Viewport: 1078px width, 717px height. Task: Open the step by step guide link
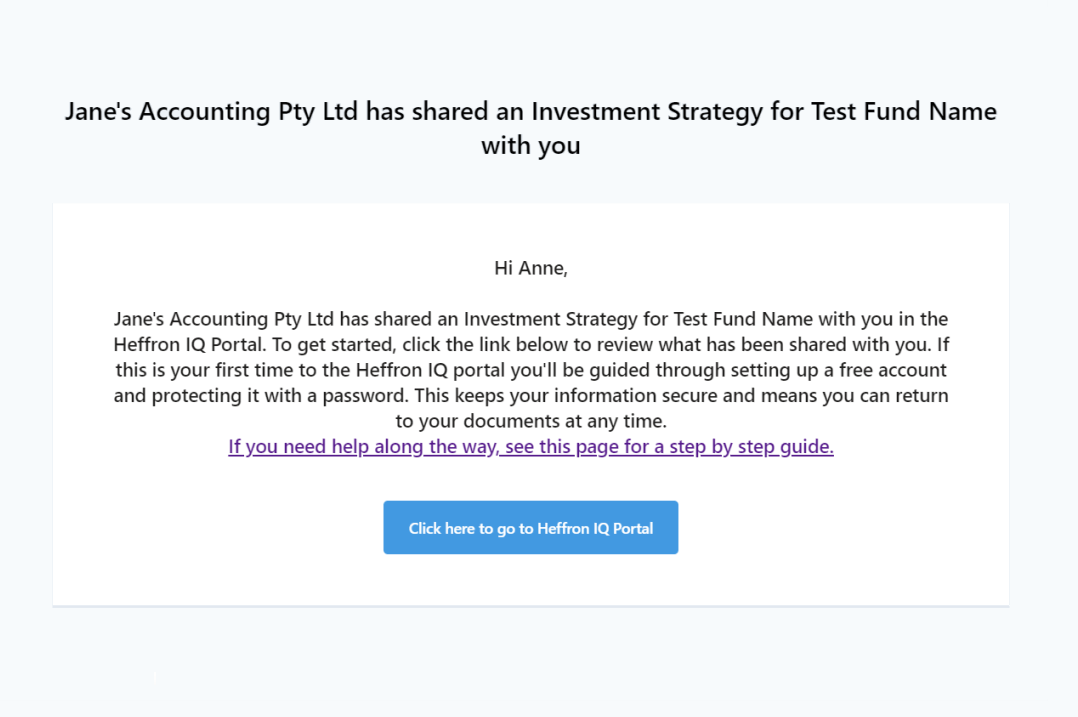pos(531,447)
